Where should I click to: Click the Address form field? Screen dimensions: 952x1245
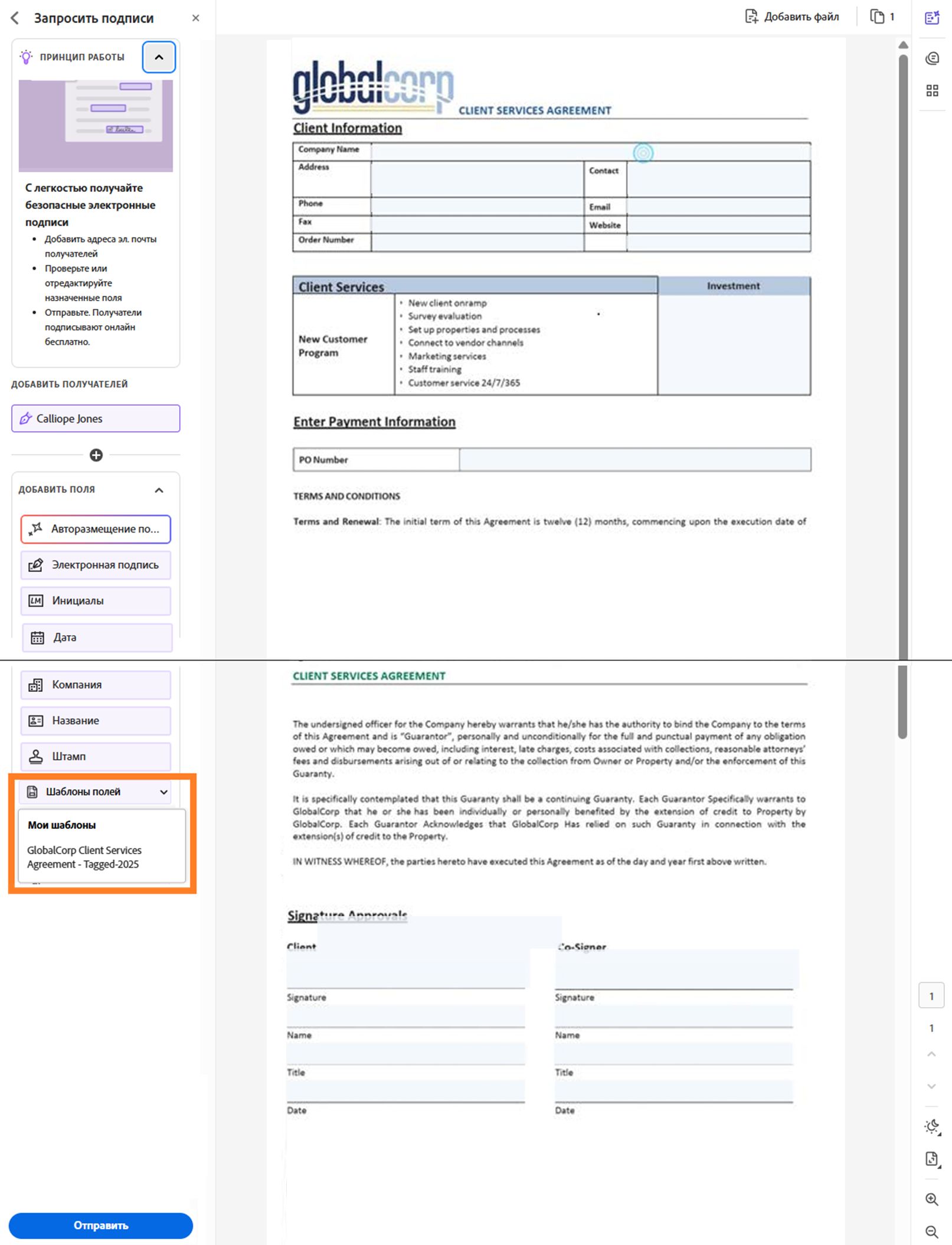pyautogui.click(x=477, y=179)
